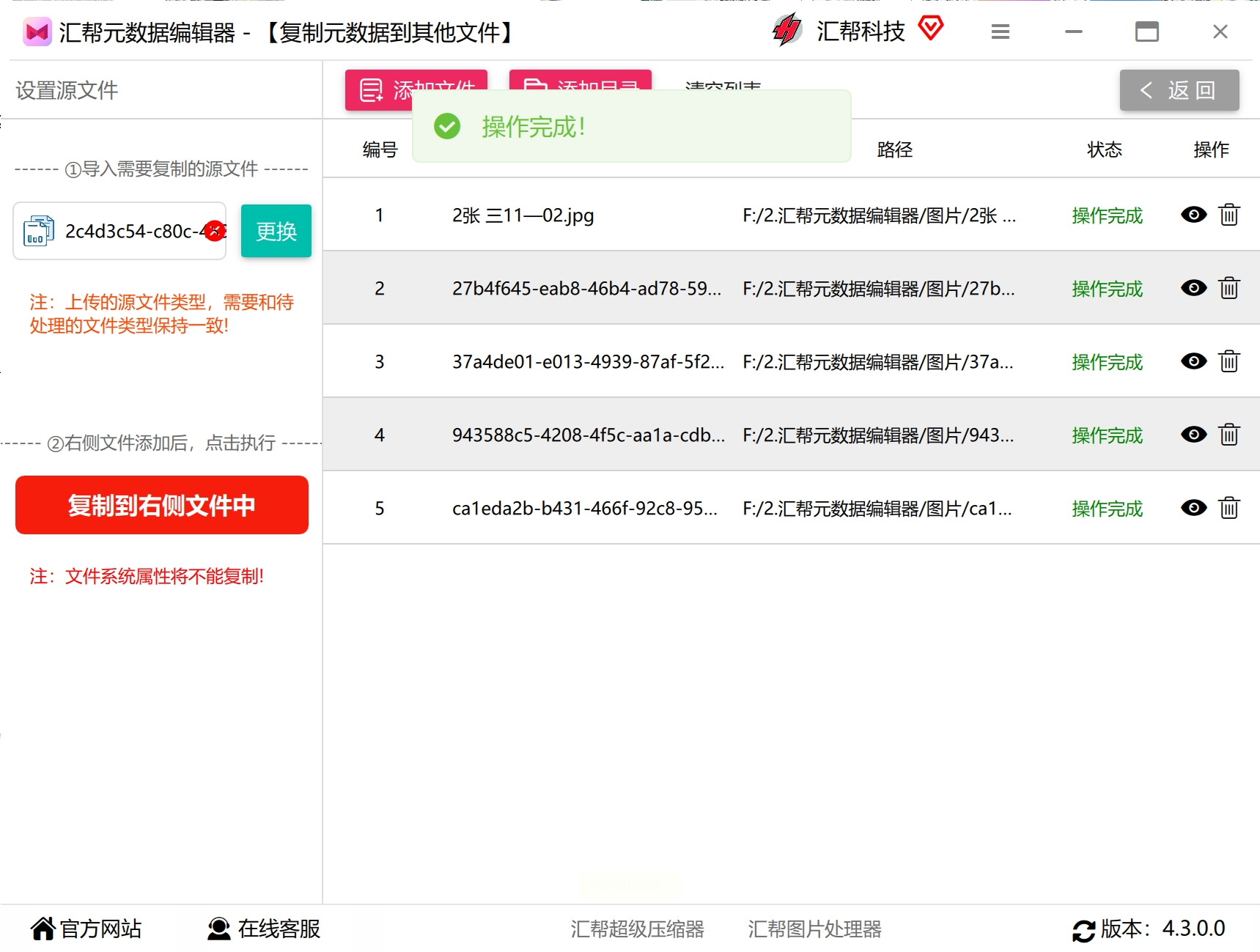The height and width of the screenshot is (952, 1260).
Task: Click the trash icon for row 3
Action: [1228, 361]
